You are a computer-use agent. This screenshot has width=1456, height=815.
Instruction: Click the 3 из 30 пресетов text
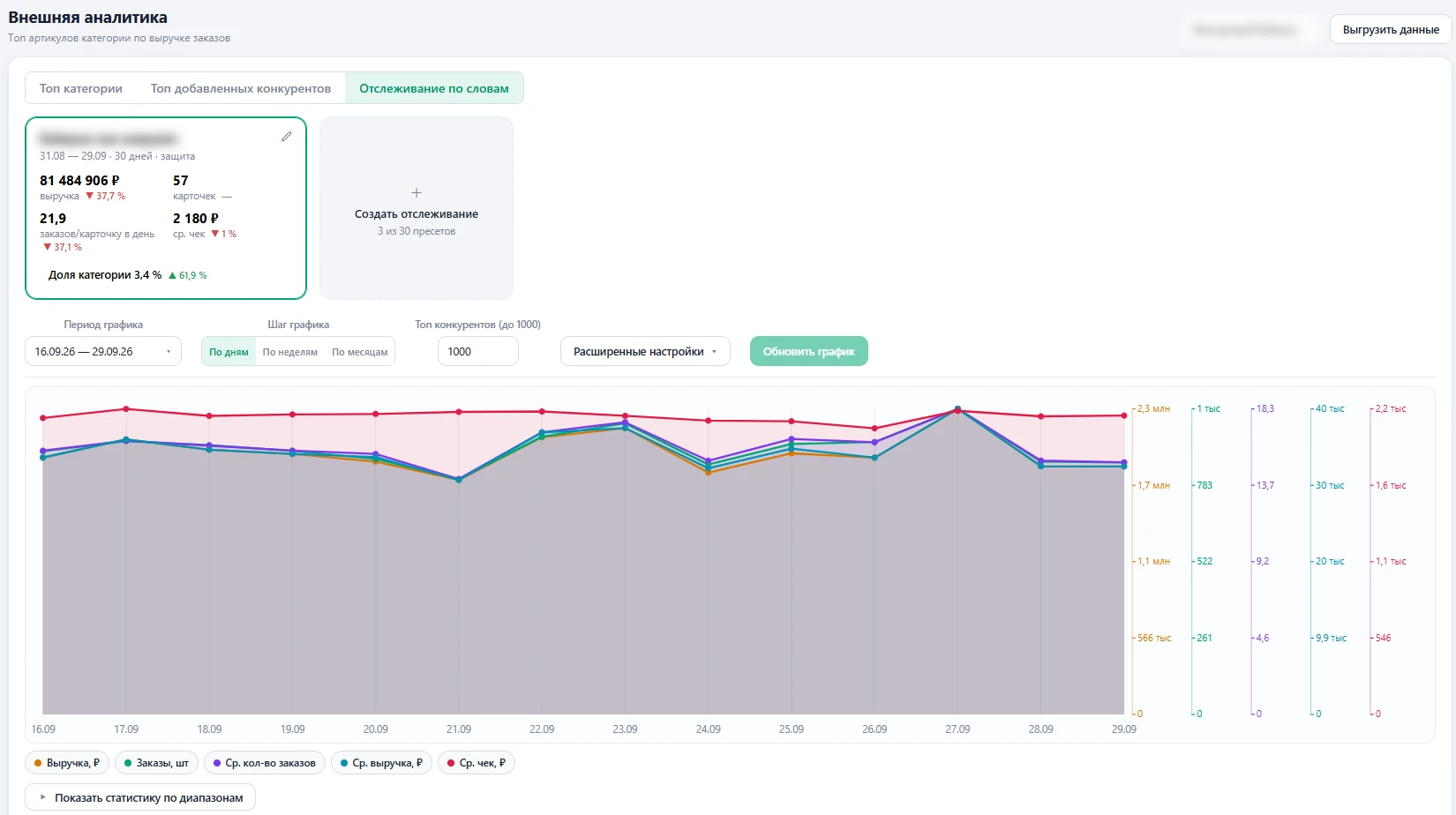417,231
